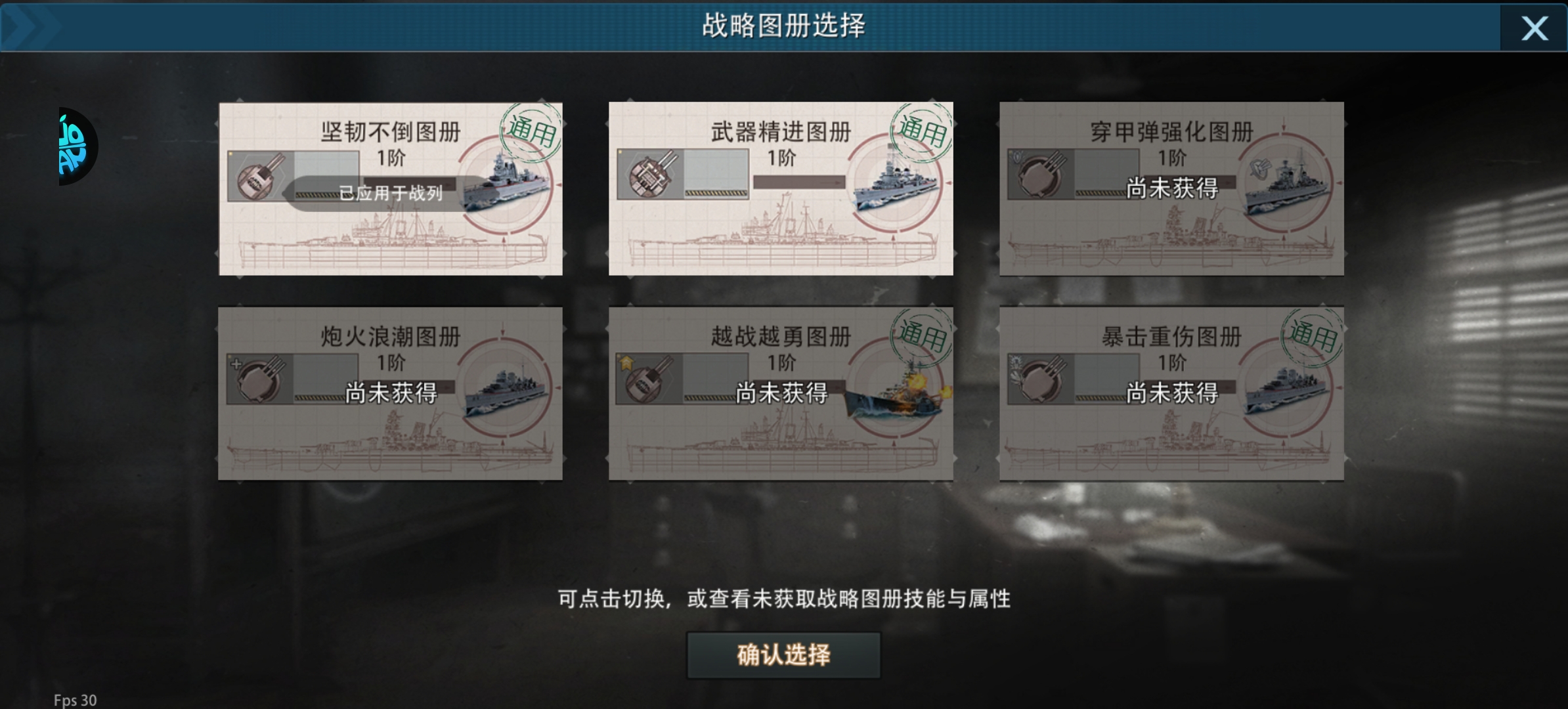Tap the blue round avatar icon at left

coord(77,146)
